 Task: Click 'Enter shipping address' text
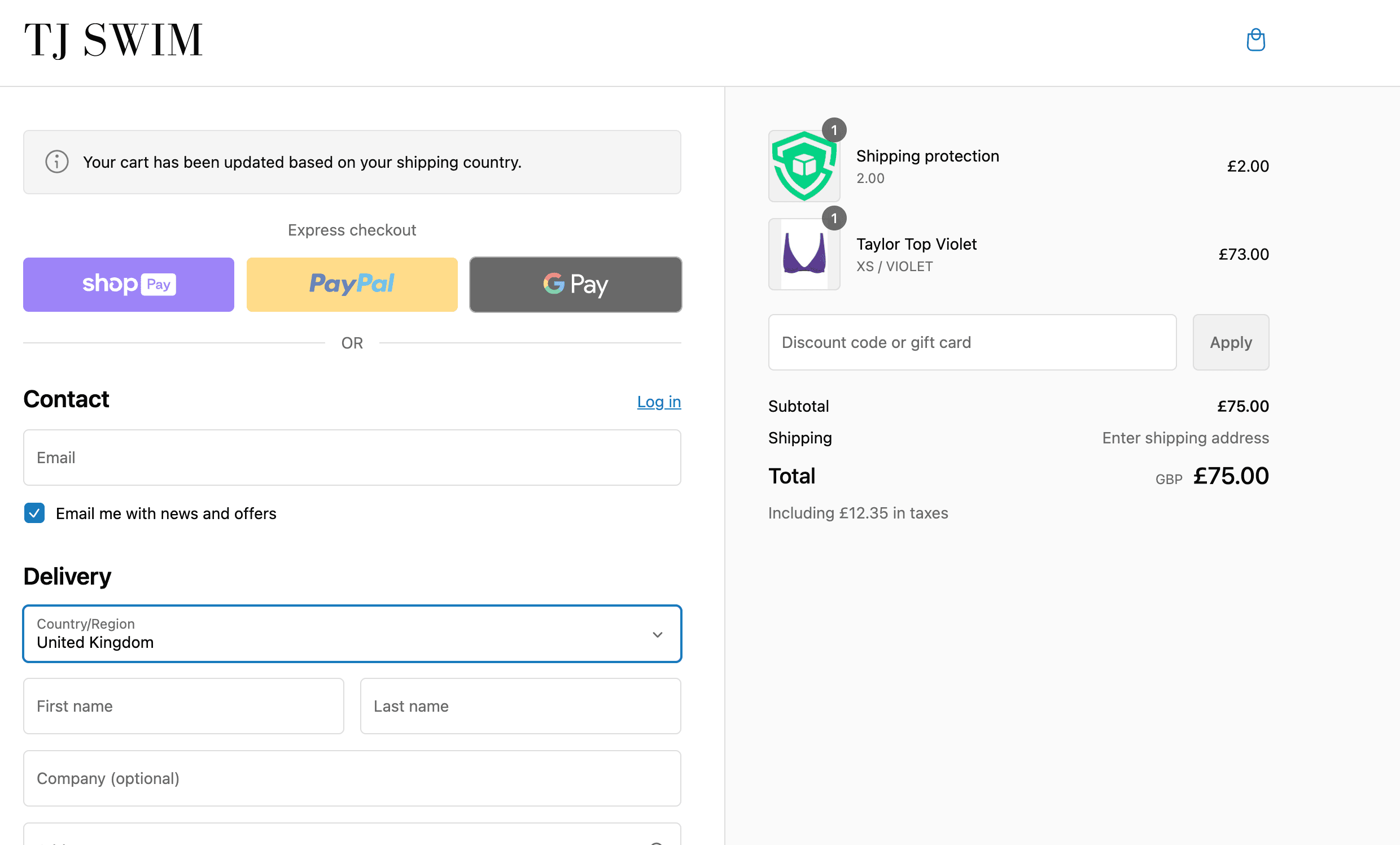pos(1185,438)
